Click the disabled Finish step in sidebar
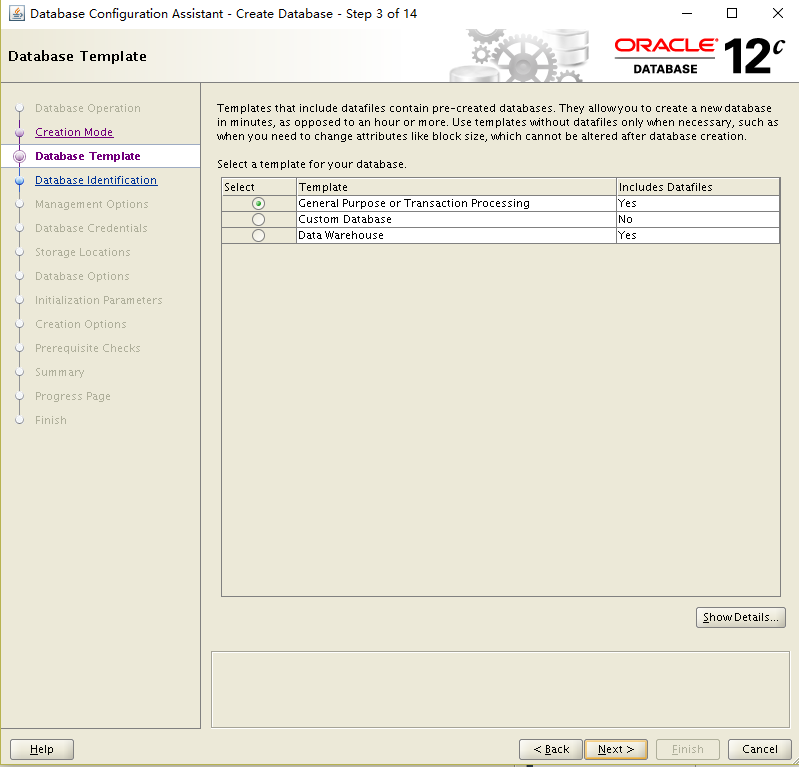Image resolution: width=799 pixels, height=767 pixels. pos(50,419)
